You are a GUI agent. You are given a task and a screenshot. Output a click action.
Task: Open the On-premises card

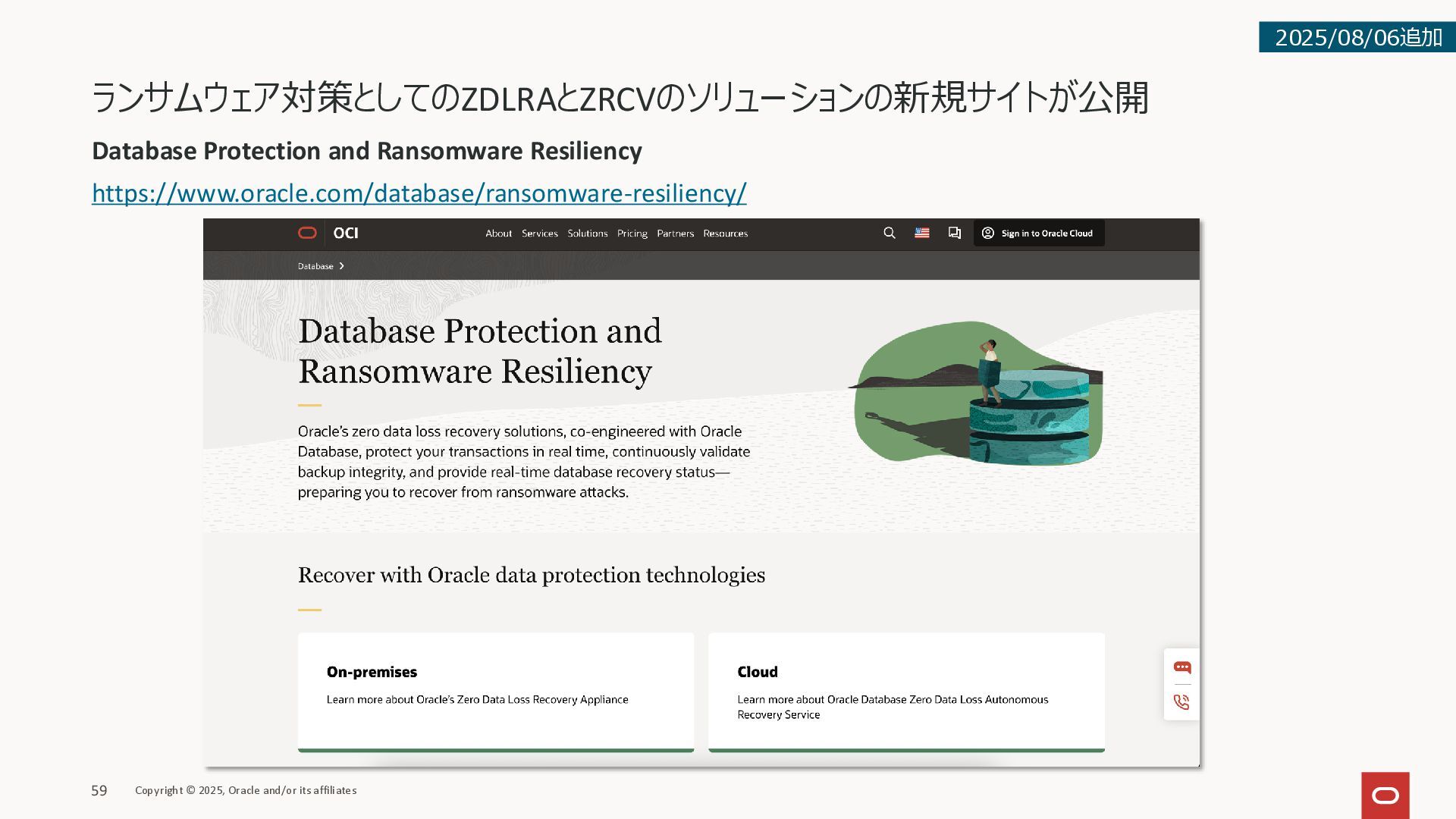coord(496,692)
